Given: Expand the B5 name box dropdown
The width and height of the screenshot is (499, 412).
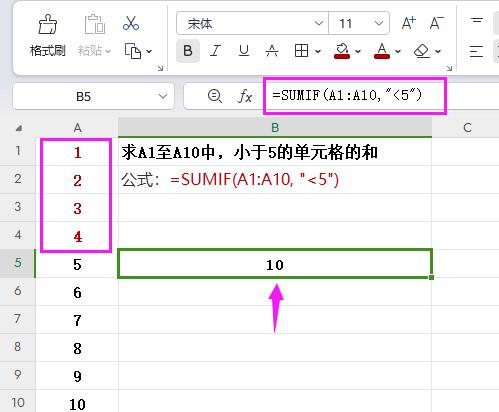Looking at the screenshot, I should coord(163,96).
